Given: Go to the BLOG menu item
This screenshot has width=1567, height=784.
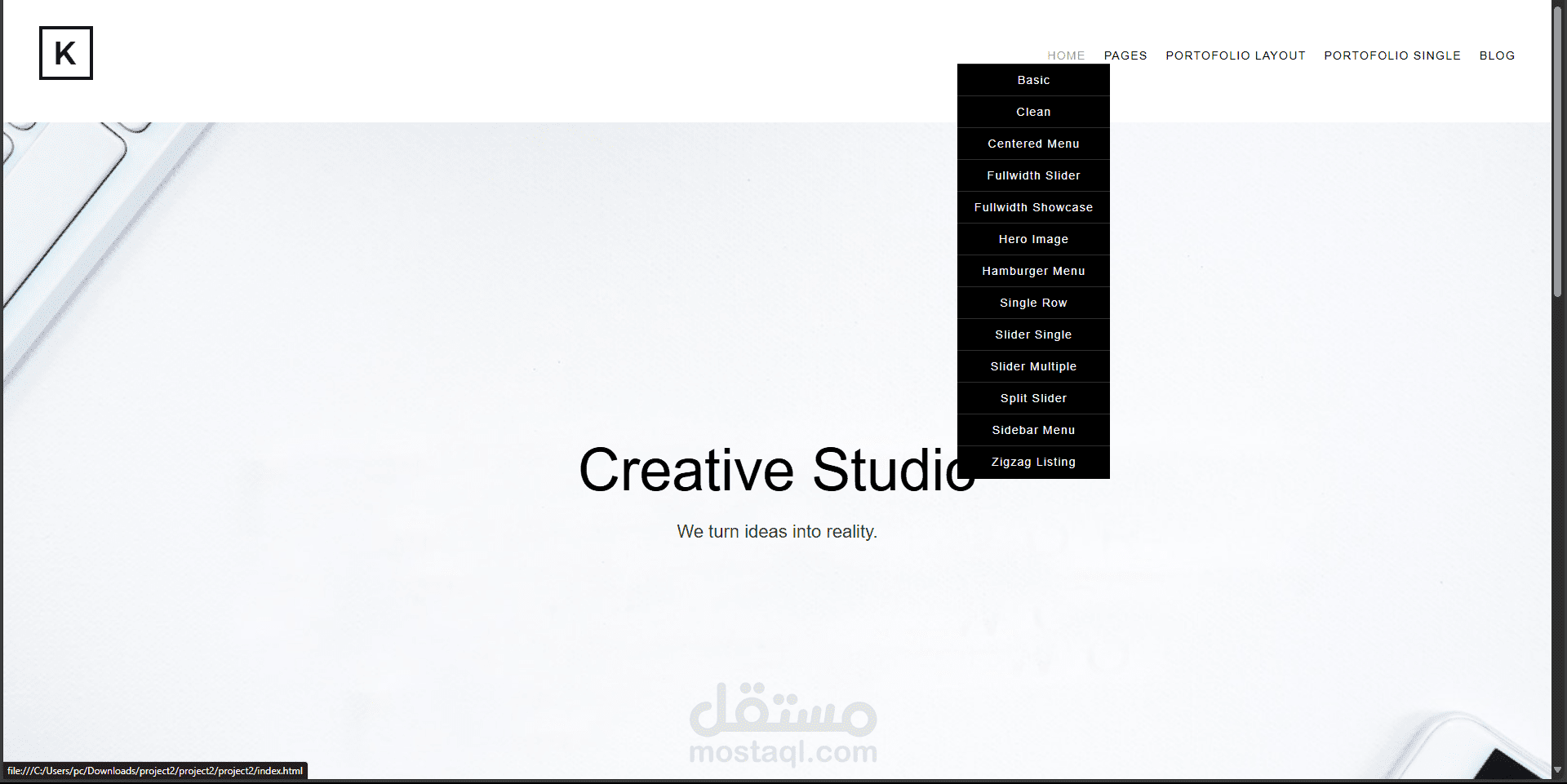Looking at the screenshot, I should tap(1497, 55).
